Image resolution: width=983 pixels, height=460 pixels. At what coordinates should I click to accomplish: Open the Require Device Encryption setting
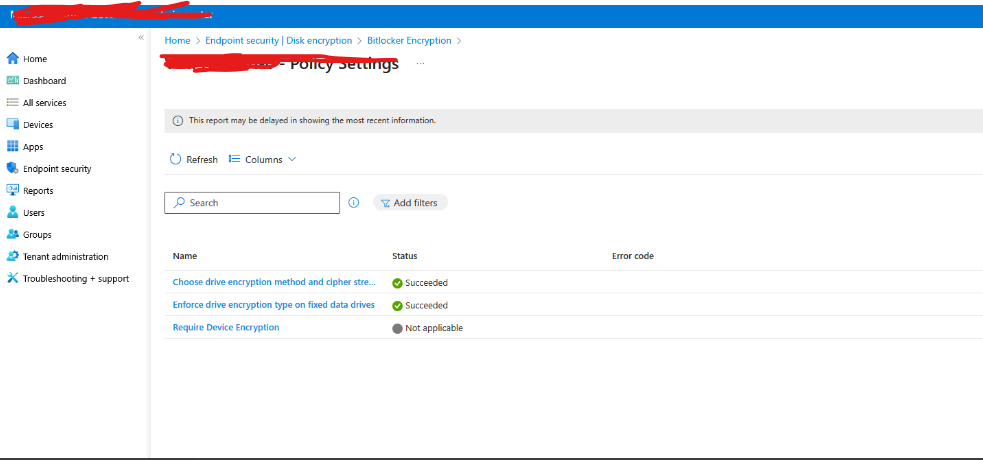(226, 327)
